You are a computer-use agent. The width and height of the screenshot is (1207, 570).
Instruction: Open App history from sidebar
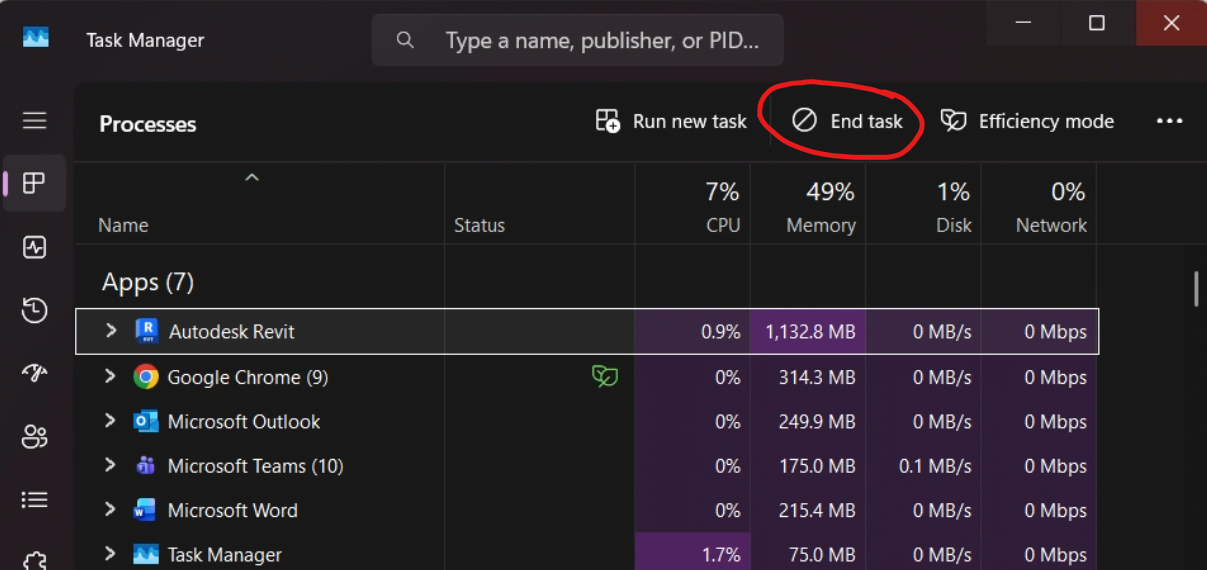pos(35,310)
